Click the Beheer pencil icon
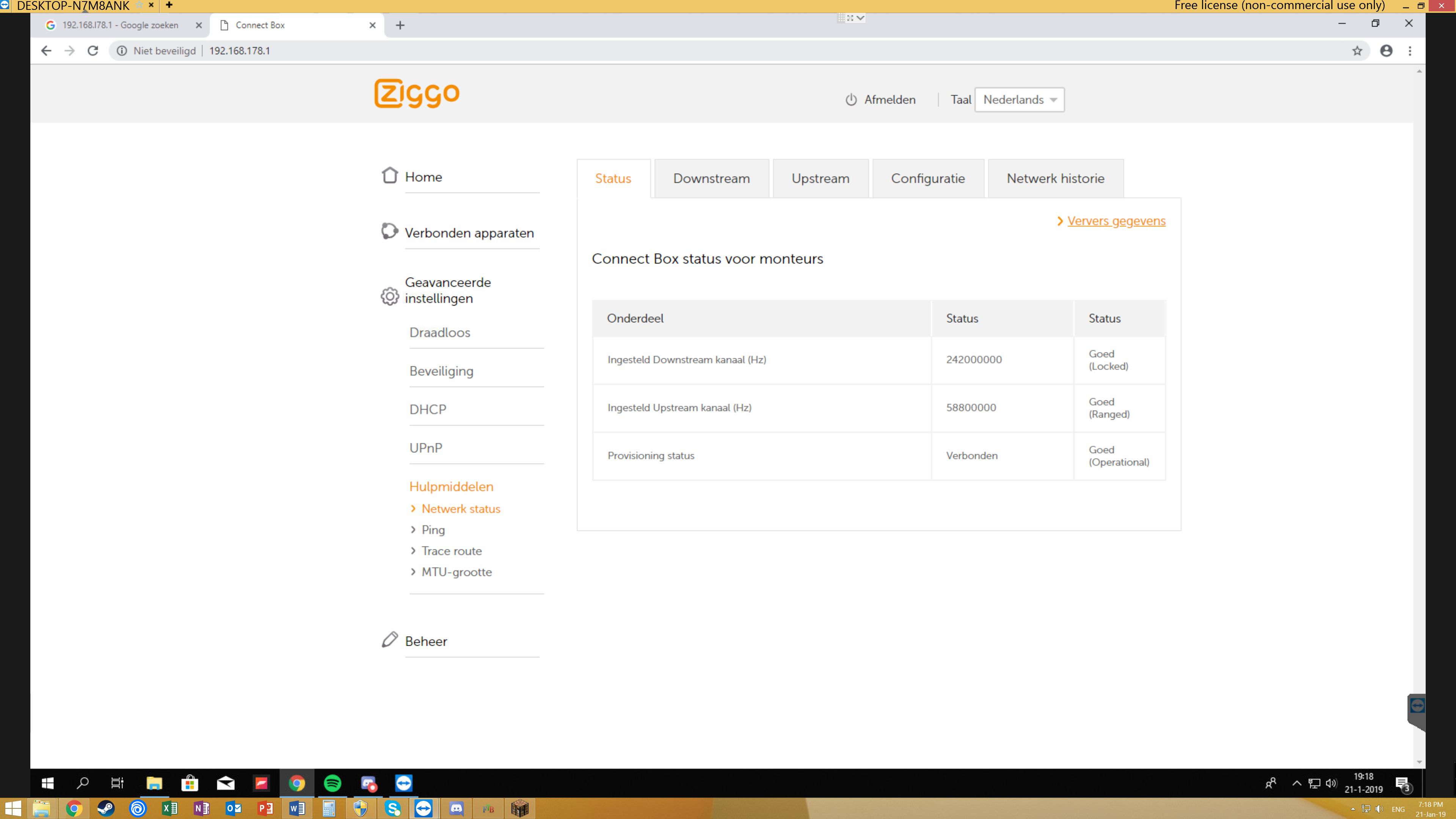 [389, 640]
